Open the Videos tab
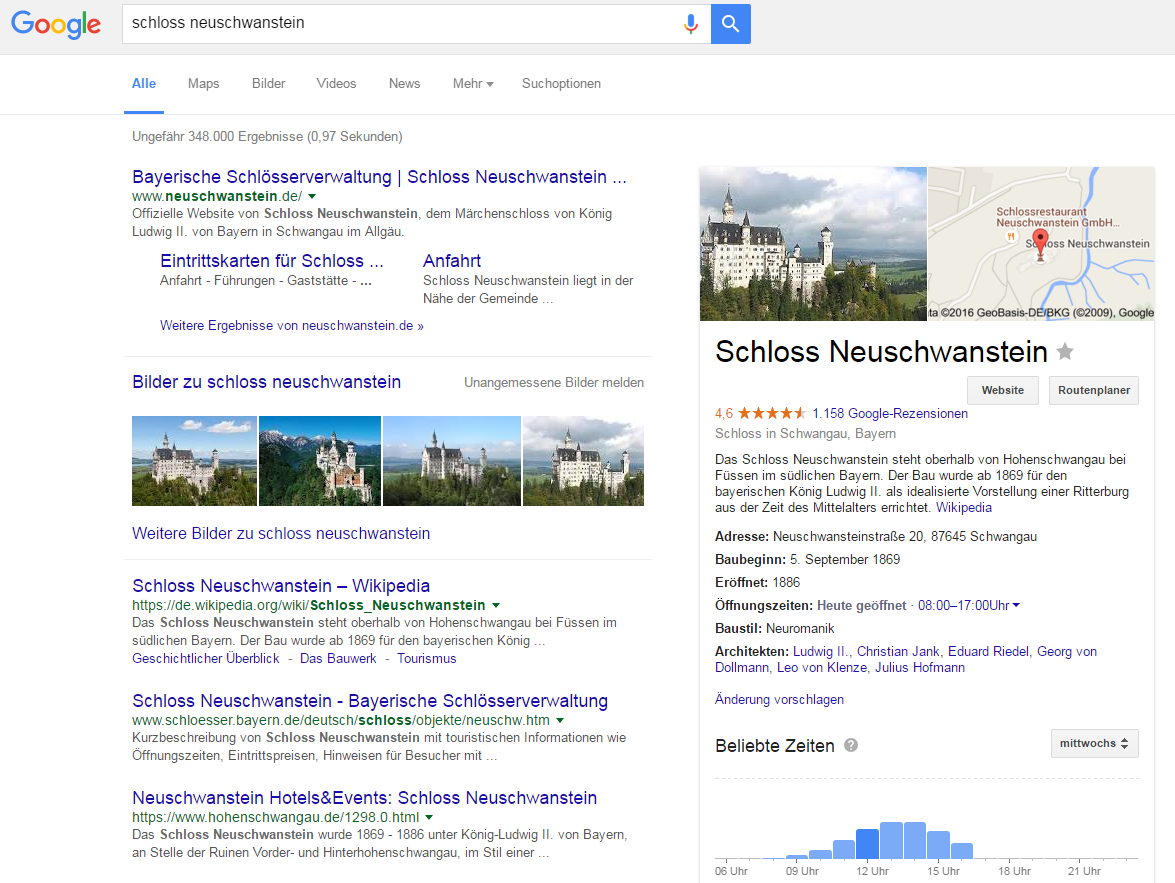This screenshot has height=883, width=1175. (x=336, y=84)
